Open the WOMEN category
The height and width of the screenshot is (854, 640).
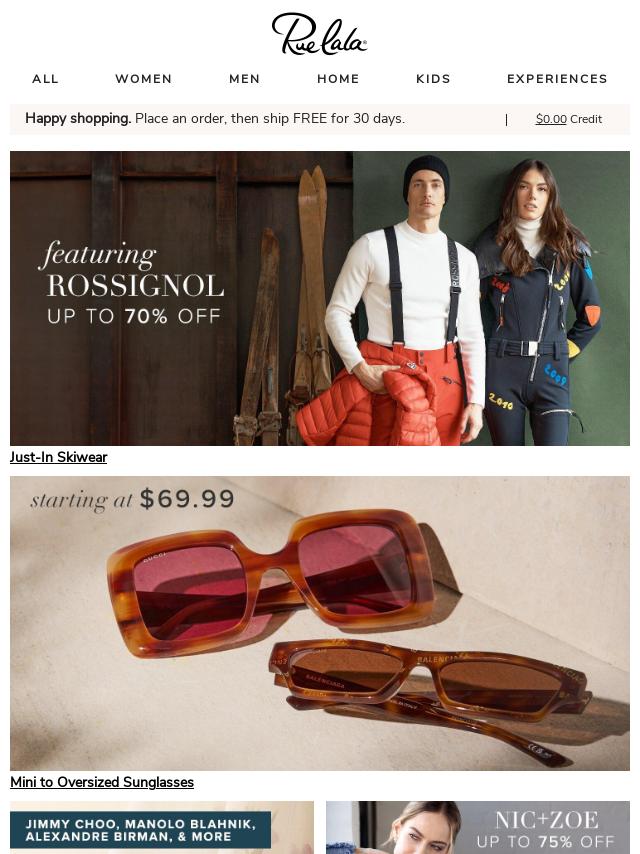[x=143, y=79]
